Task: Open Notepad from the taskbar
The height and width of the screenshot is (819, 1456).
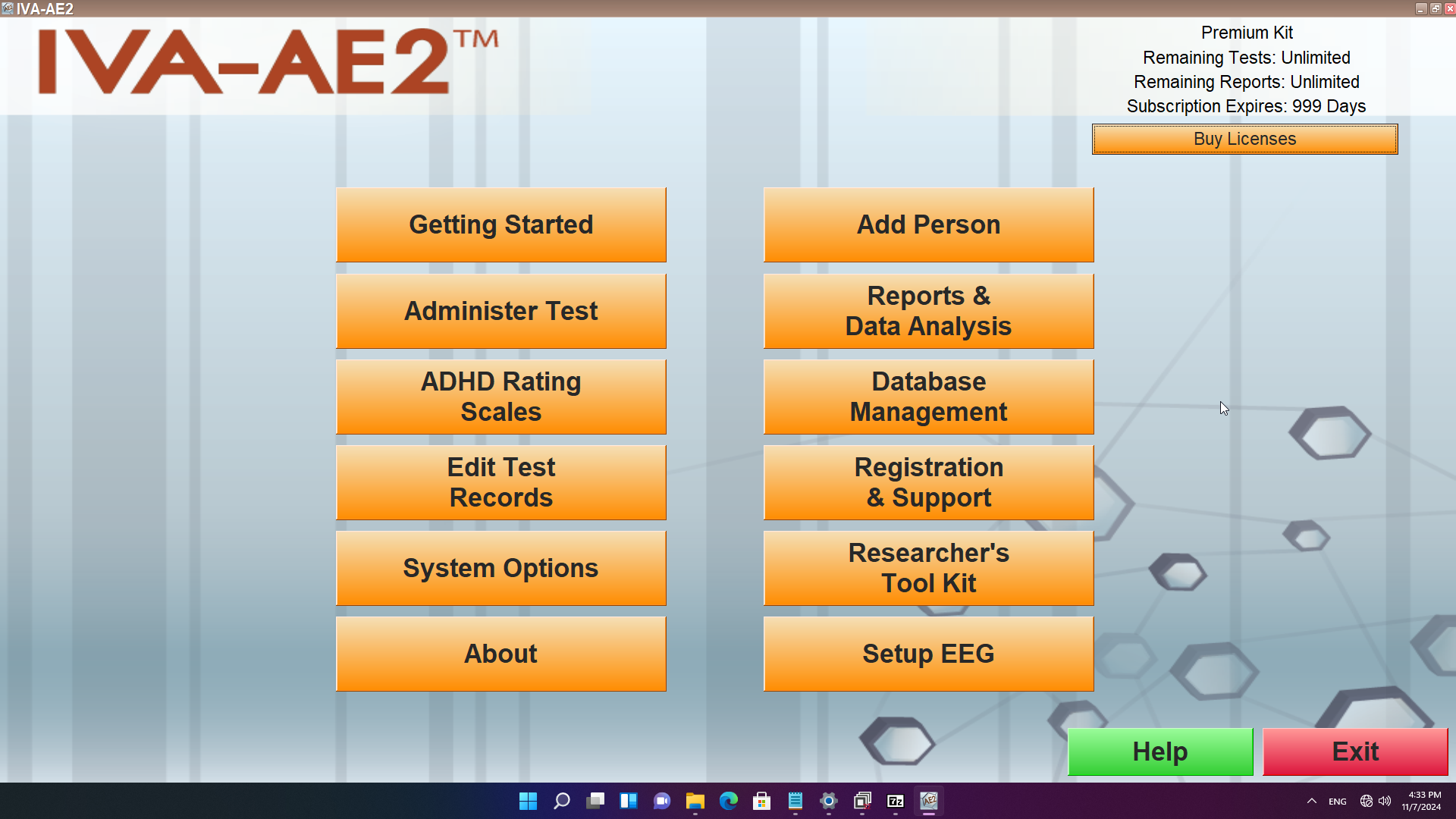Action: point(795,801)
